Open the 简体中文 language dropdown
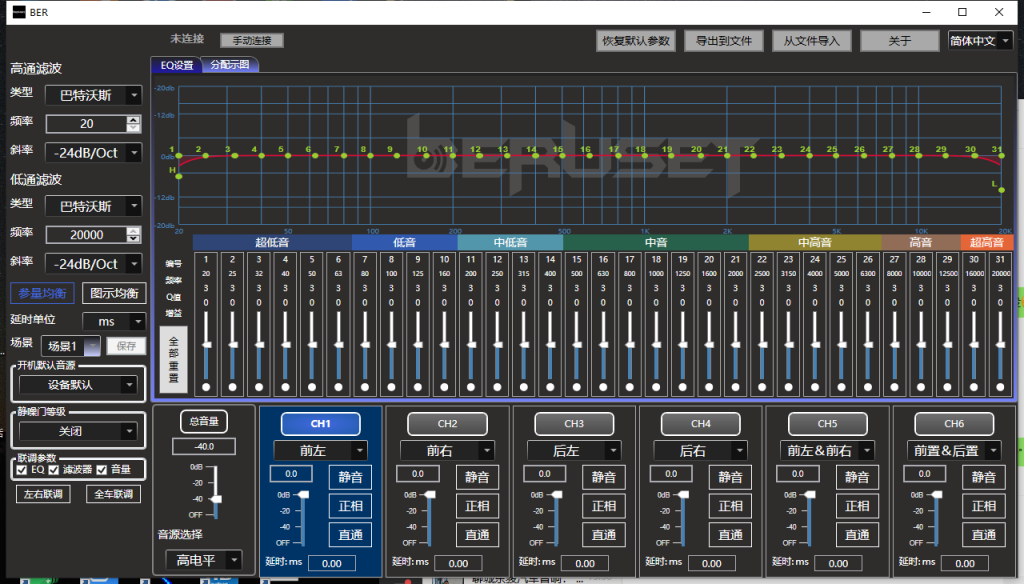 pyautogui.click(x=980, y=41)
